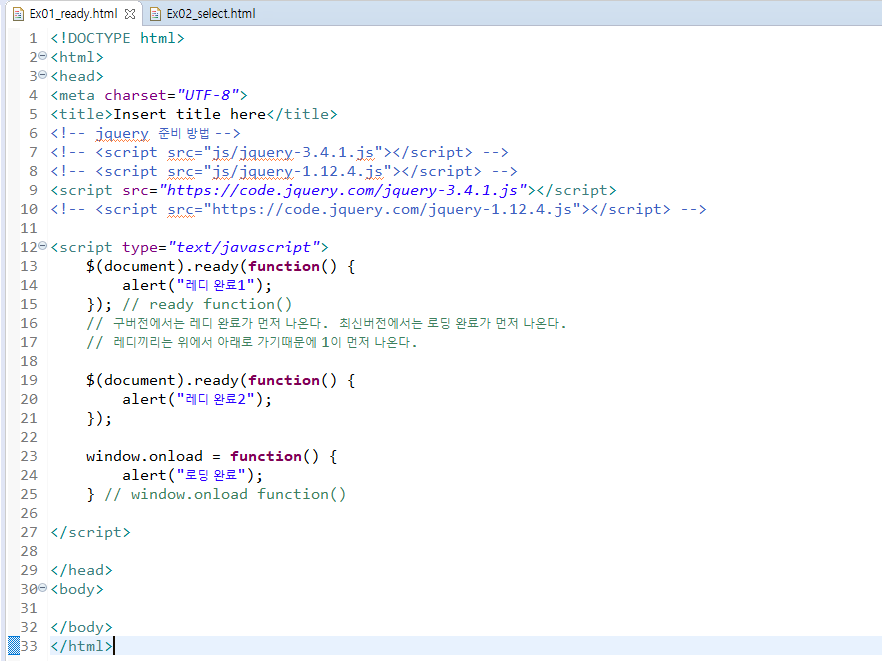
Task: Click line number 22 in the gutter
Action: tap(29, 438)
